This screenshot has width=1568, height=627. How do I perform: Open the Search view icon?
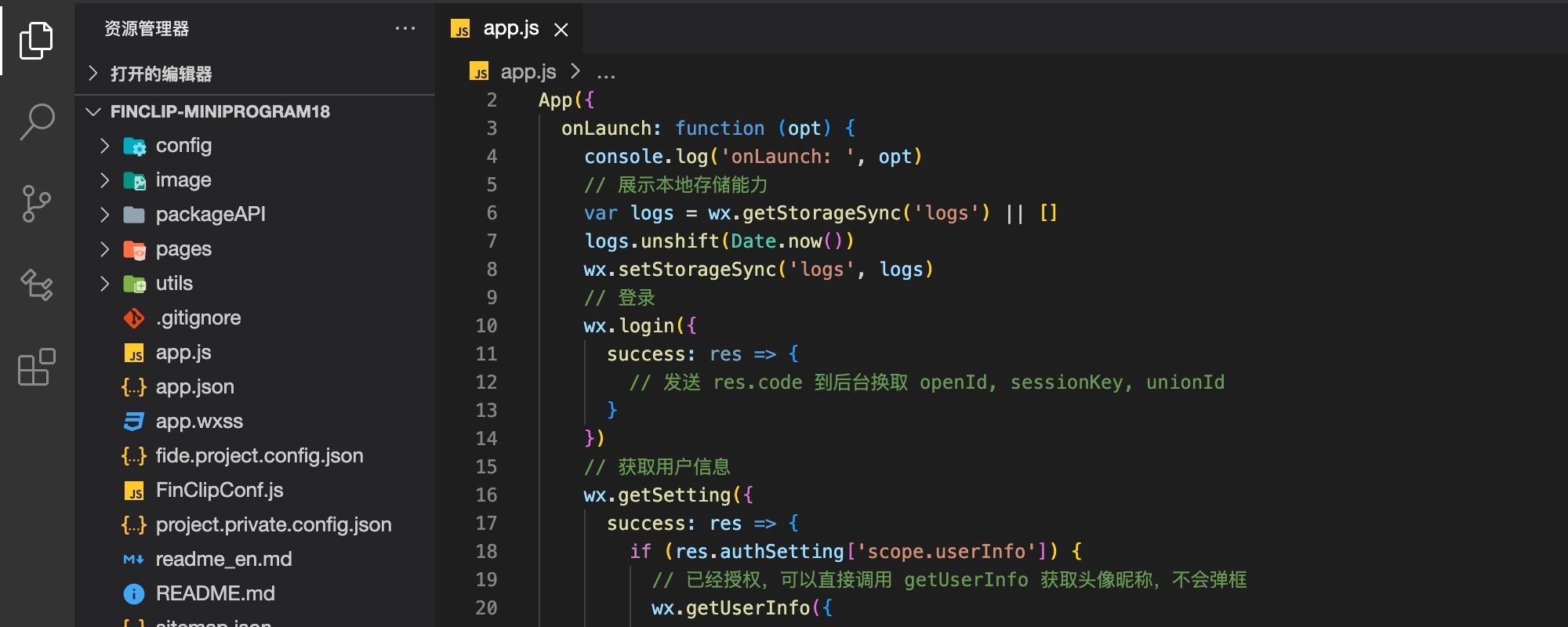click(36, 122)
